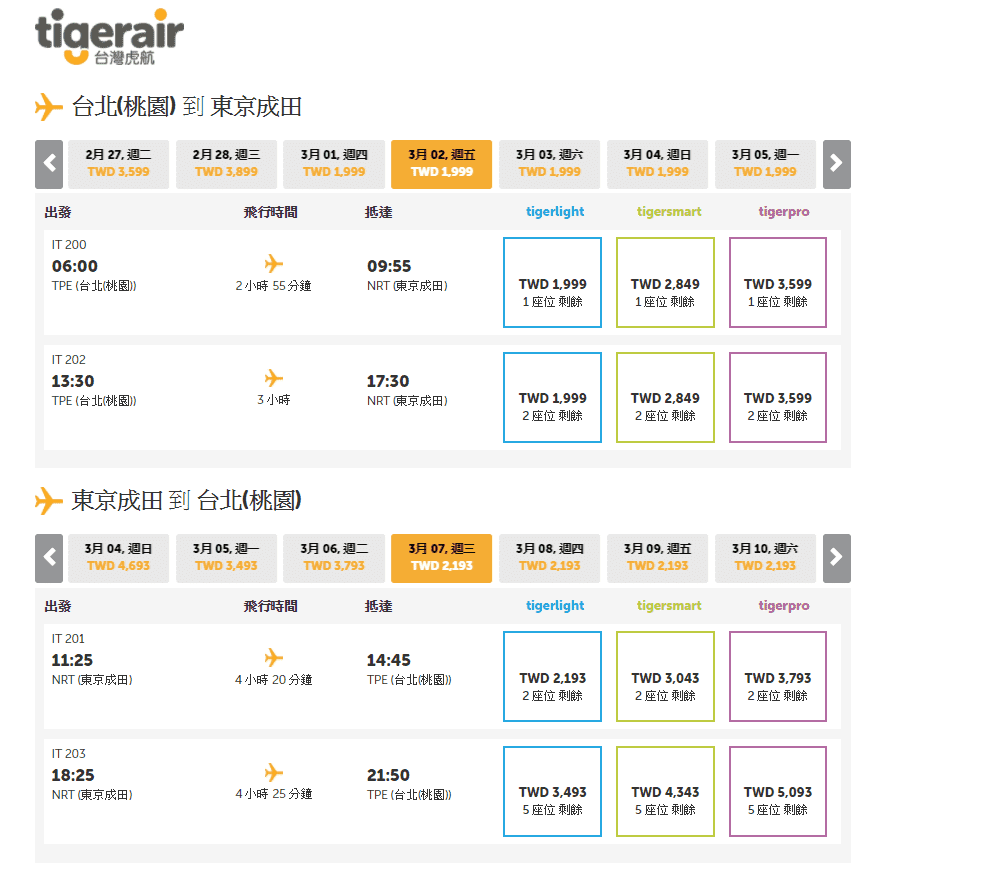Viewport: 987px width, 876px height.
Task: Select return date 3月 09 週五 tab
Action: (658, 558)
